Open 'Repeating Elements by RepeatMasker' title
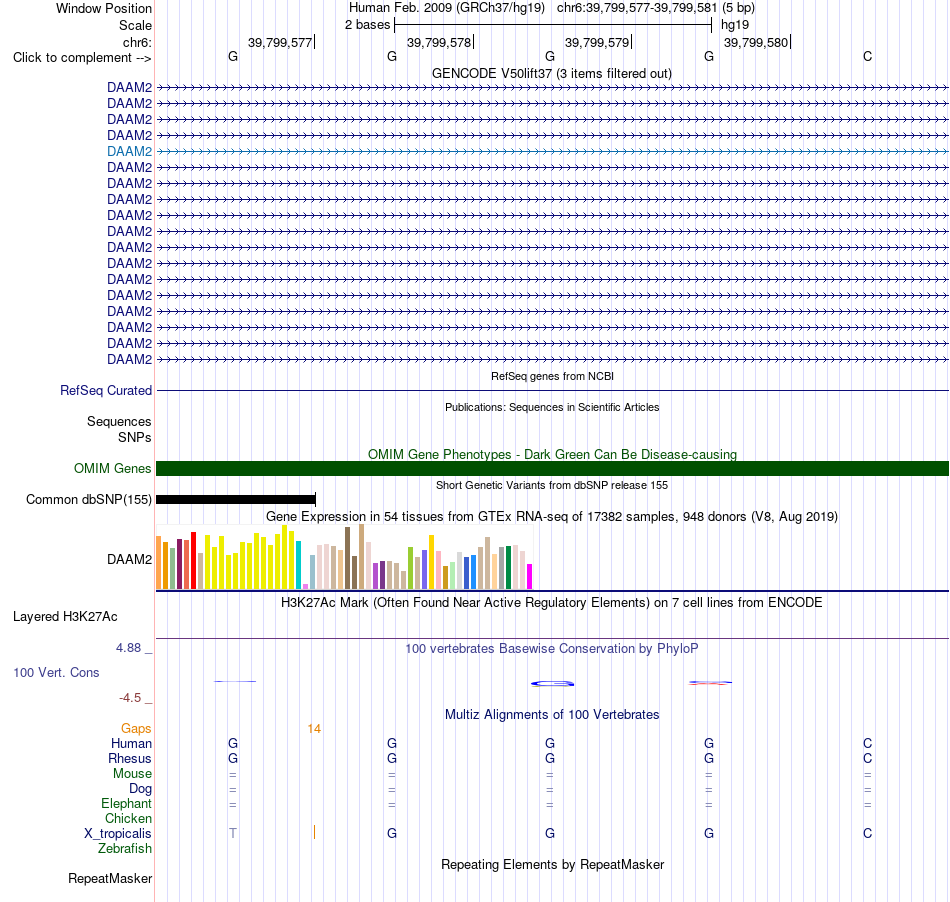 pyautogui.click(x=552, y=864)
